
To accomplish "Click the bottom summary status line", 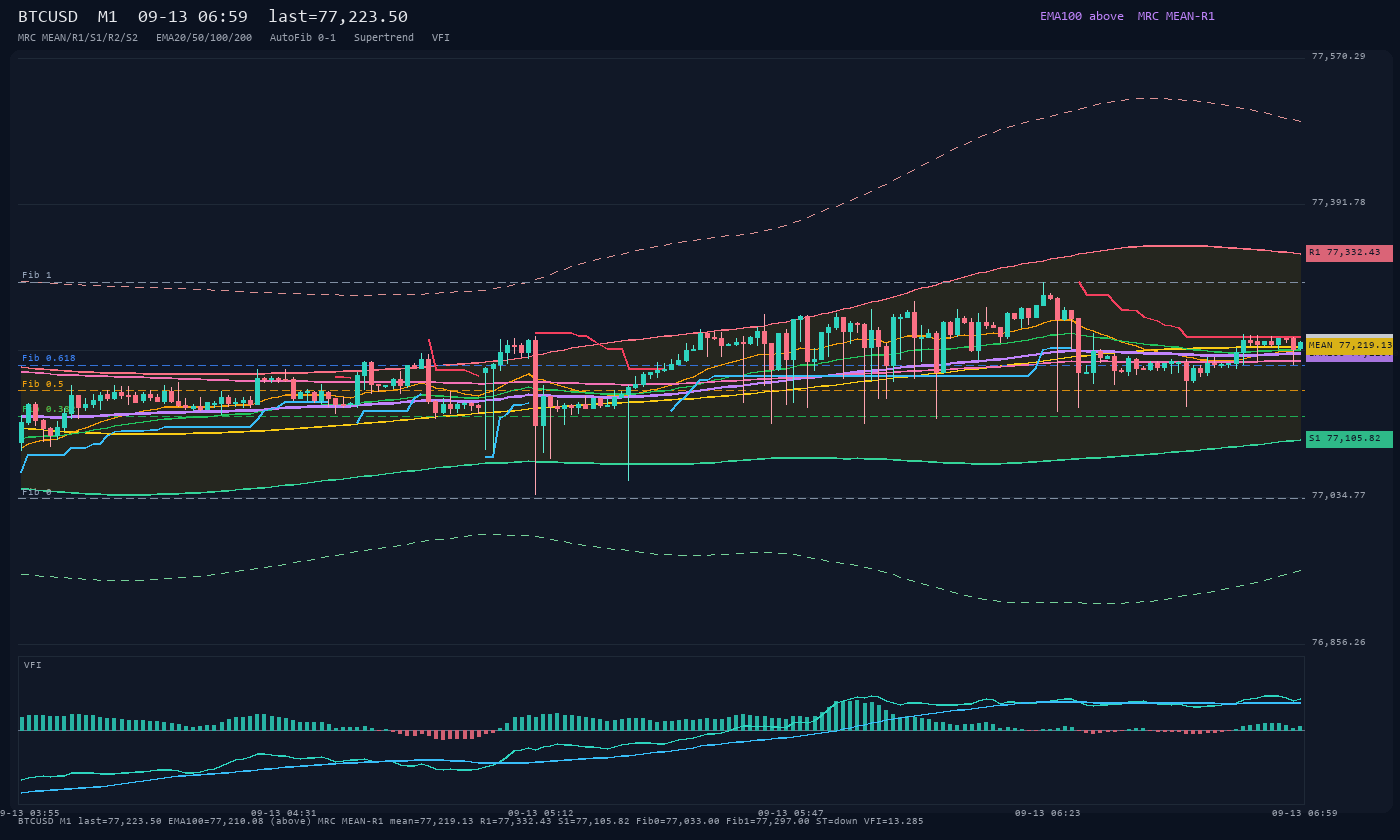I will tap(471, 821).
